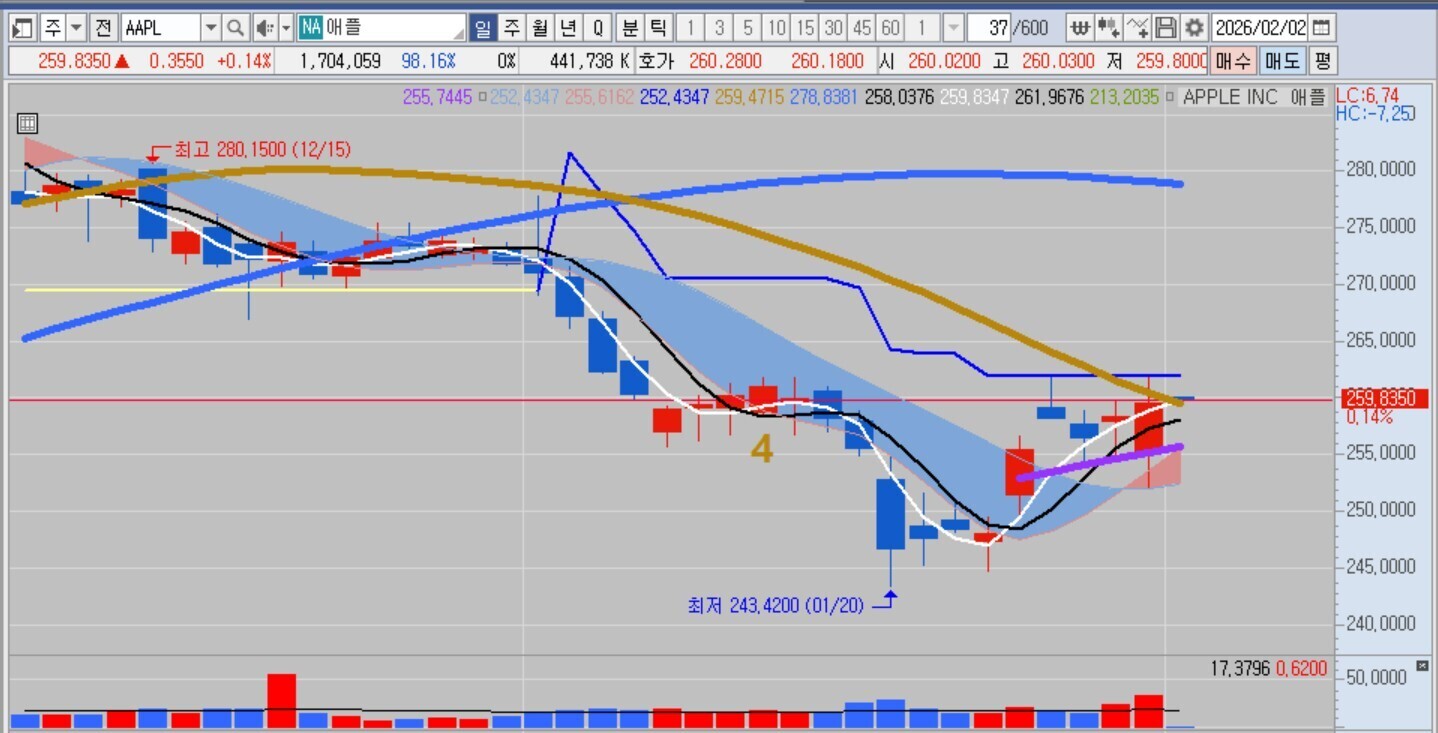Screen dimensions: 1438x733
Task: Click the 최고 280,1500 (12/15) high label
Action: 262,150
